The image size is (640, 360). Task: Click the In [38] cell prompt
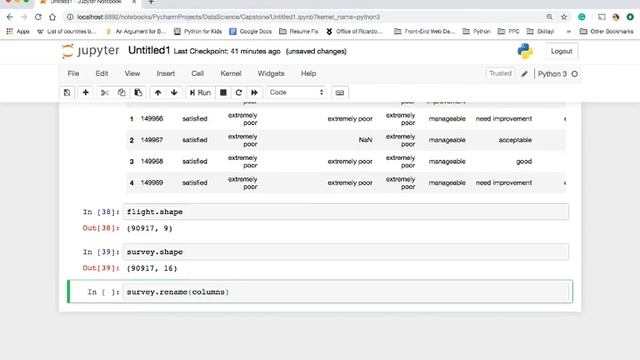pos(101,212)
